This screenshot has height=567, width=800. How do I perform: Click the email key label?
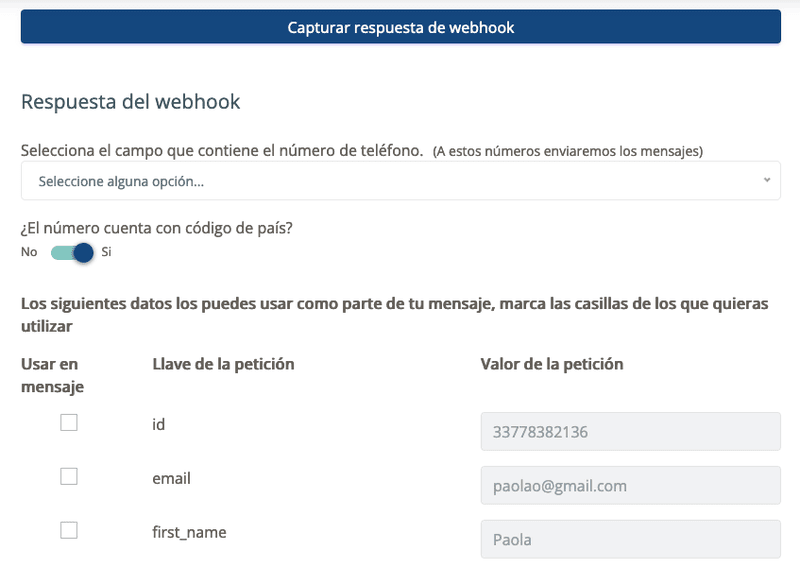coord(171,478)
